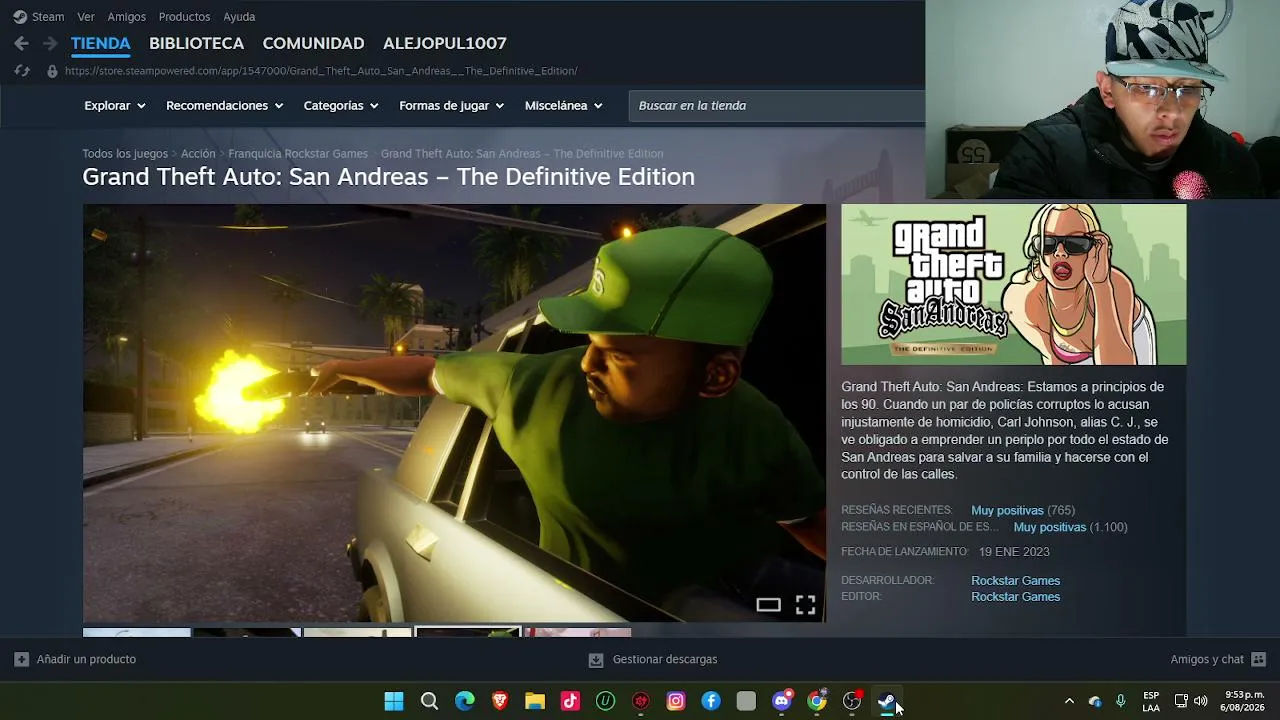Go back with the left arrow
Image resolution: width=1280 pixels, height=720 pixels.
point(21,44)
